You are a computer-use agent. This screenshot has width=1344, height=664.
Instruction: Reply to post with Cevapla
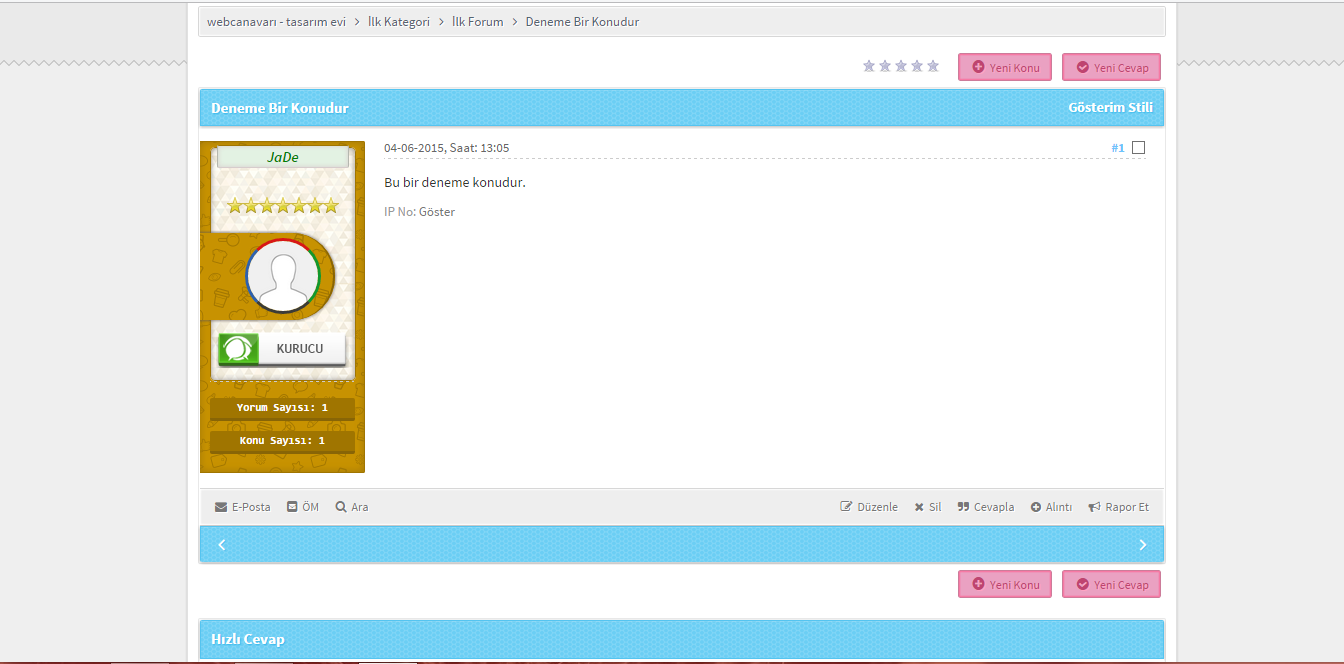pyautogui.click(x=963, y=507)
